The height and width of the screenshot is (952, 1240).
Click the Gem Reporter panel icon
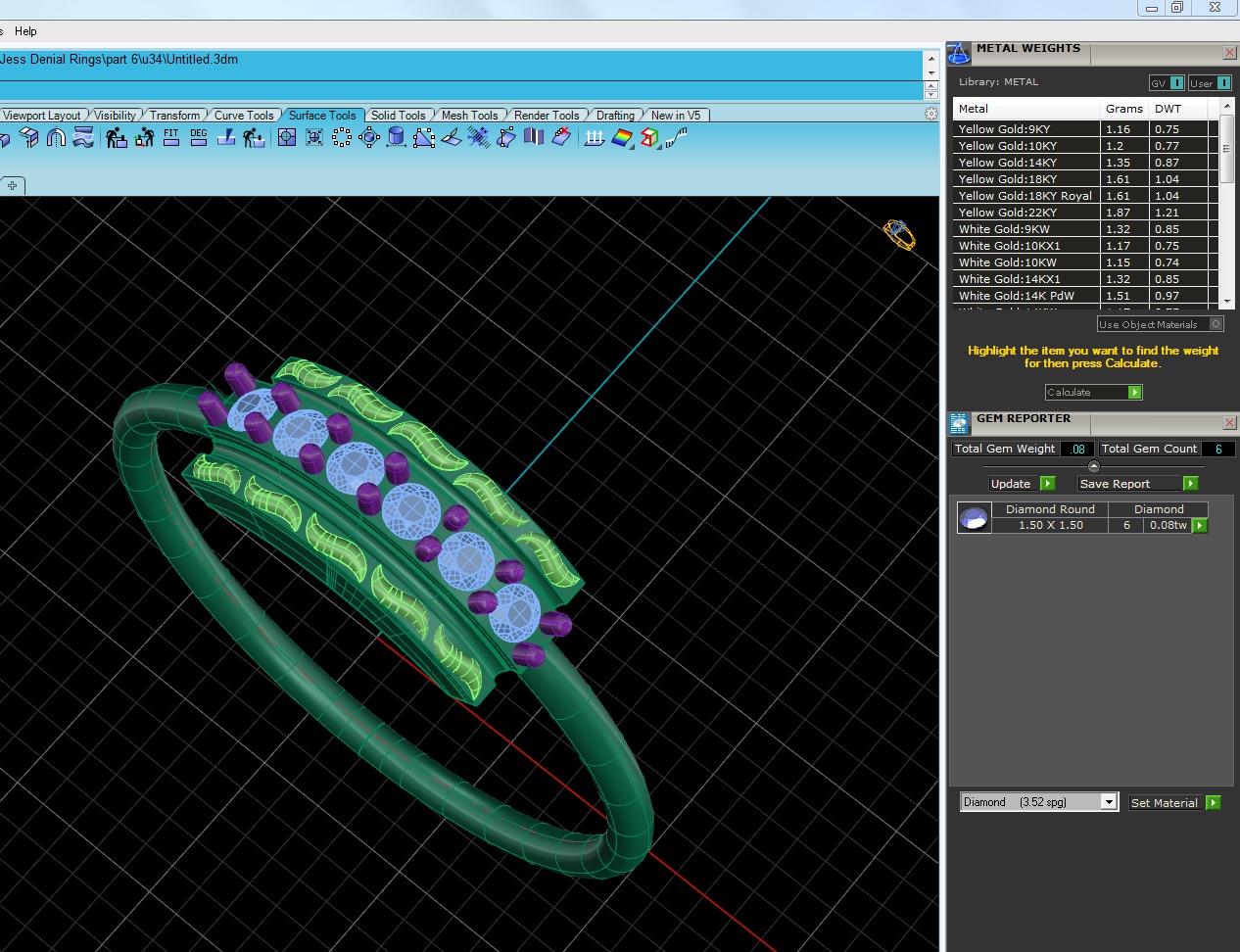pos(959,423)
